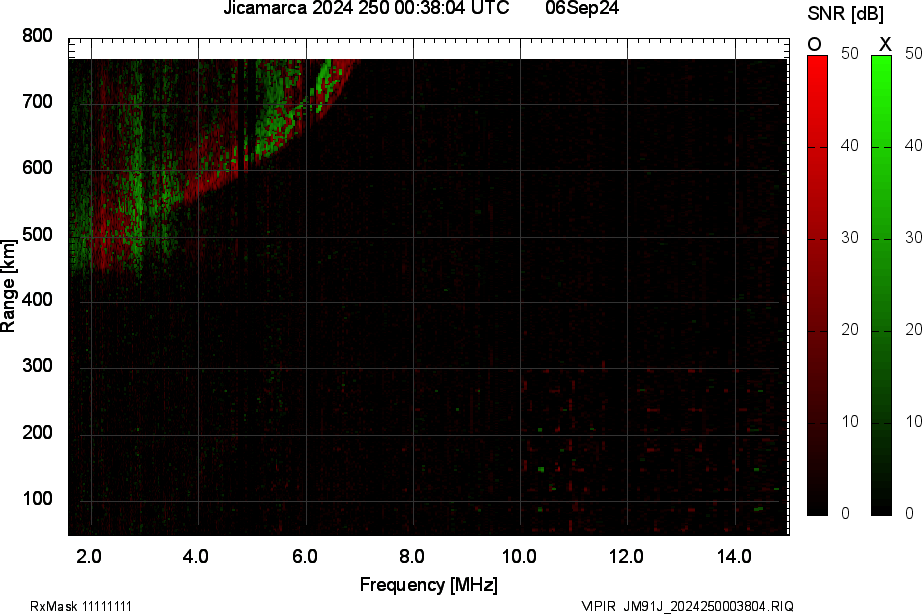Image resolution: width=922 pixels, height=614 pixels.
Task: Click the "O" label above the red bar
Action: pos(814,44)
